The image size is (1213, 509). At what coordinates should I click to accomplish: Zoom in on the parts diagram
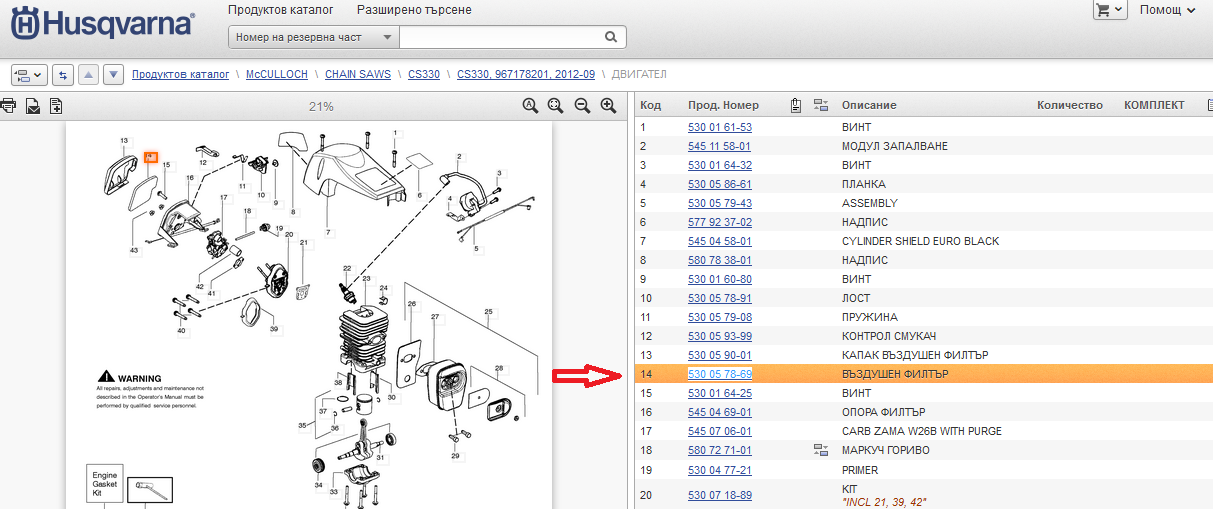[608, 106]
